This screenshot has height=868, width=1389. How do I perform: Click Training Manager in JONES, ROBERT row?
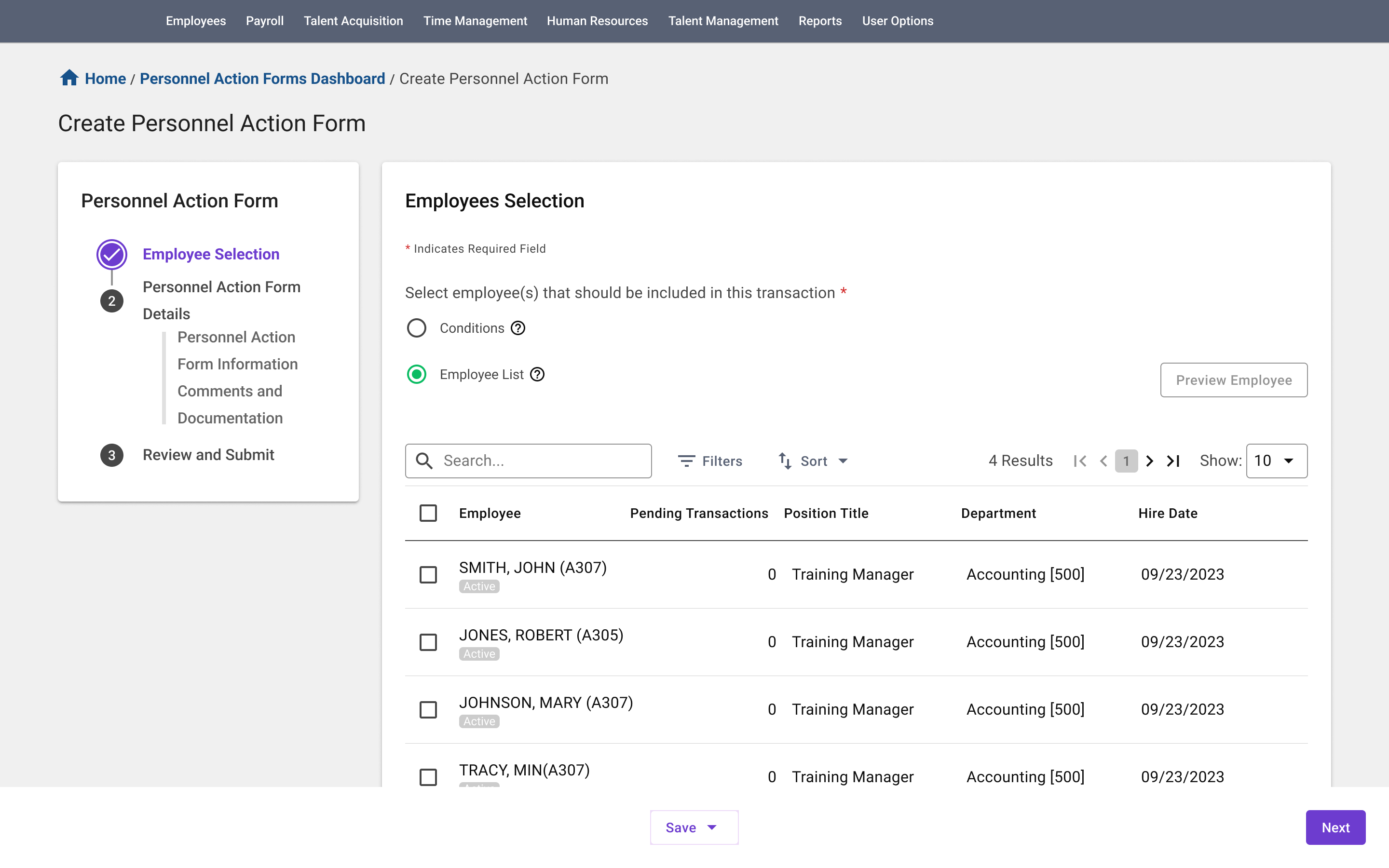pyautogui.click(x=852, y=642)
